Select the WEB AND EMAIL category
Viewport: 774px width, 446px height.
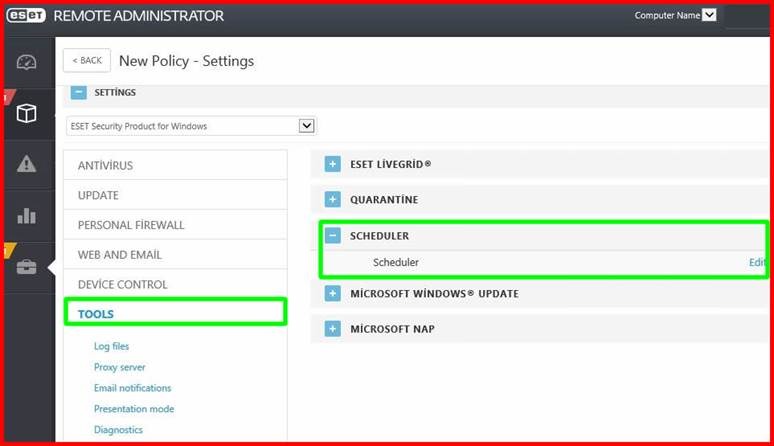[175, 255]
